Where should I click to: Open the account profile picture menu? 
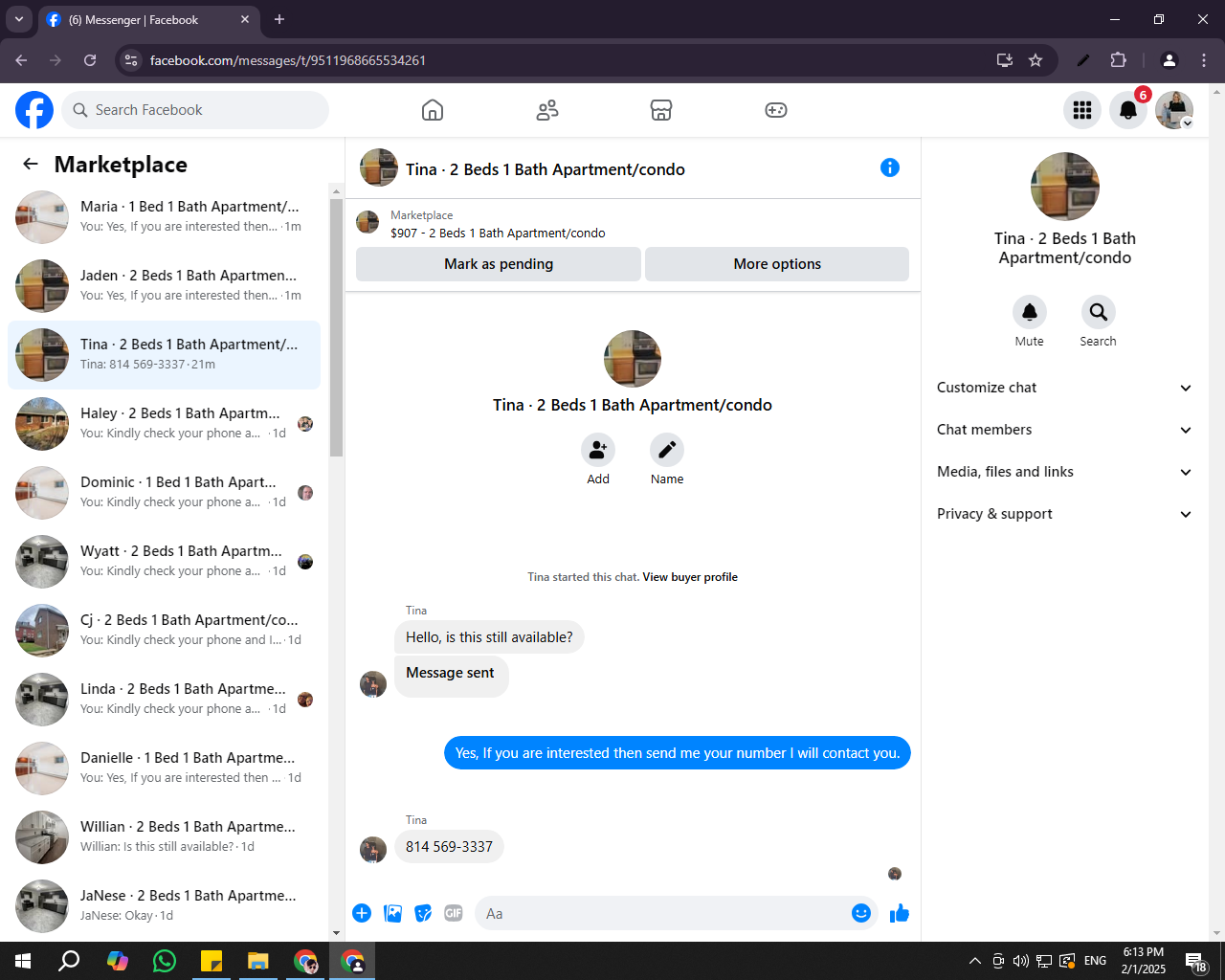pos(1174,110)
